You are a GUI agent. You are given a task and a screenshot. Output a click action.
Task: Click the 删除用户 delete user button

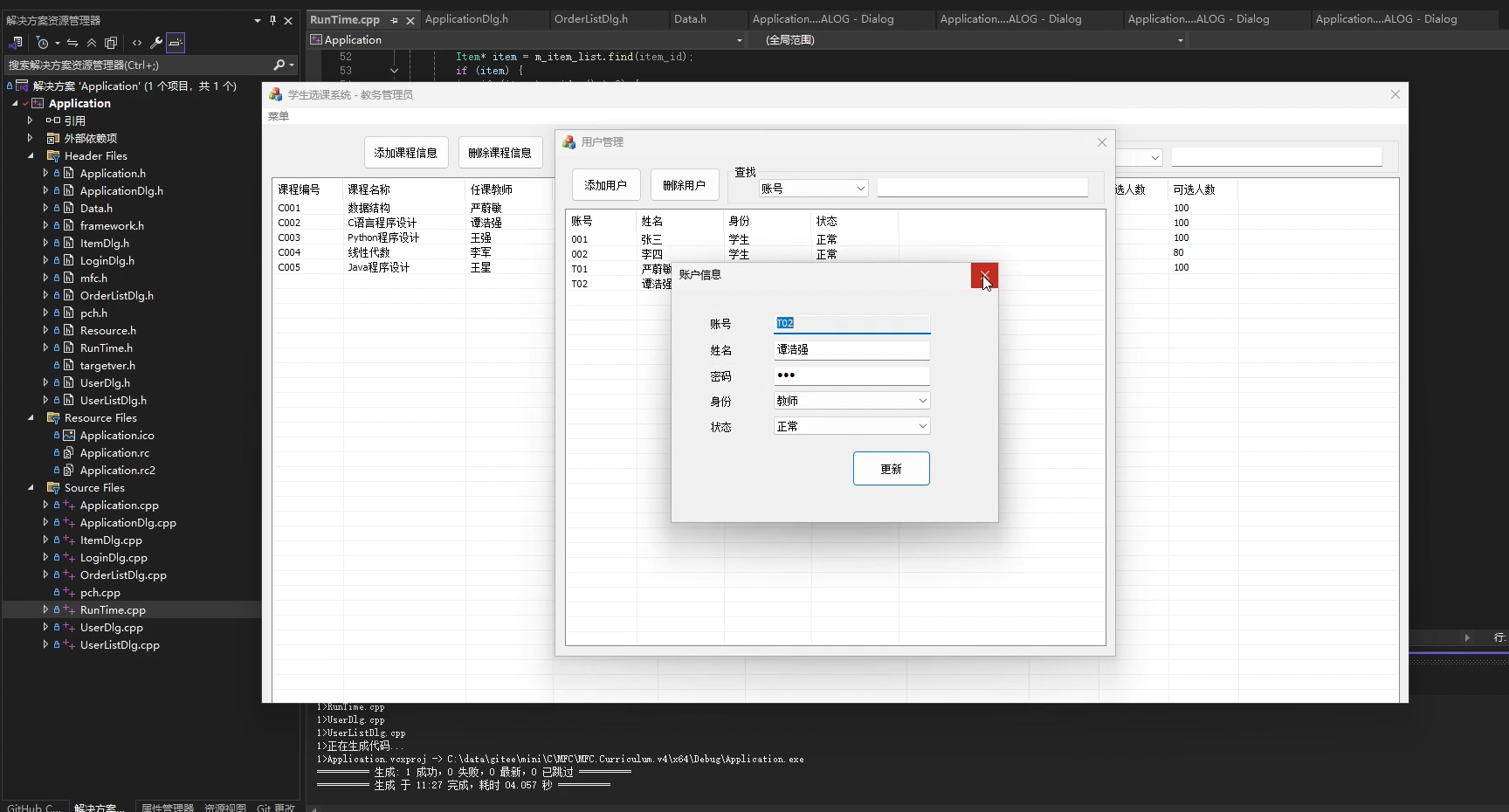click(685, 185)
